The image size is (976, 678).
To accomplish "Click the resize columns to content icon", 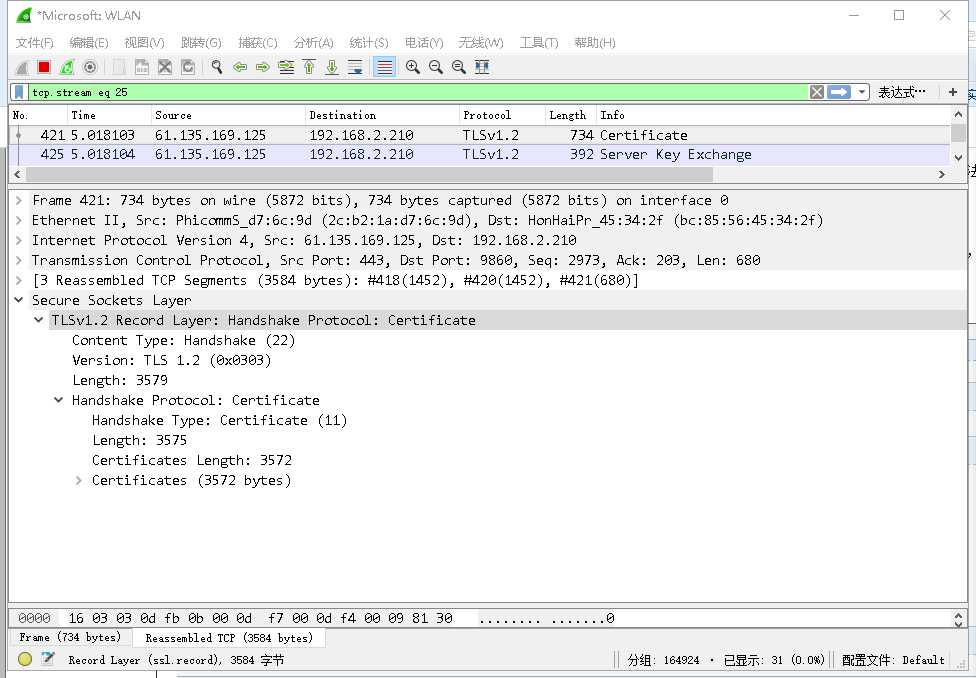I will [x=482, y=67].
